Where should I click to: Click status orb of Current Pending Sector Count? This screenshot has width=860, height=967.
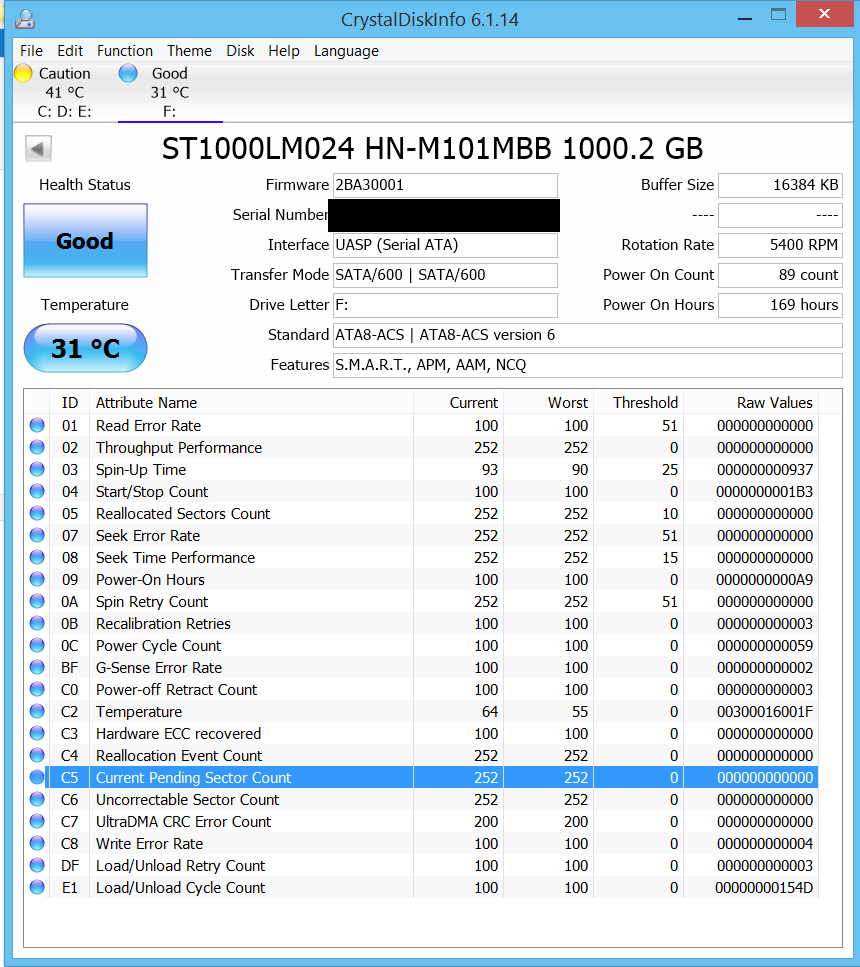click(x=37, y=777)
